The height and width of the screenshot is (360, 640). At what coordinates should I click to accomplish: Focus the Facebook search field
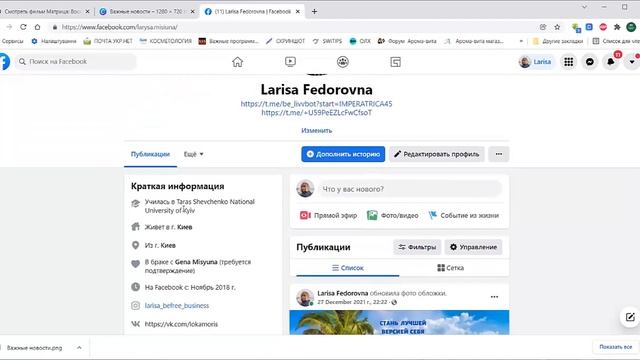[x=76, y=62]
